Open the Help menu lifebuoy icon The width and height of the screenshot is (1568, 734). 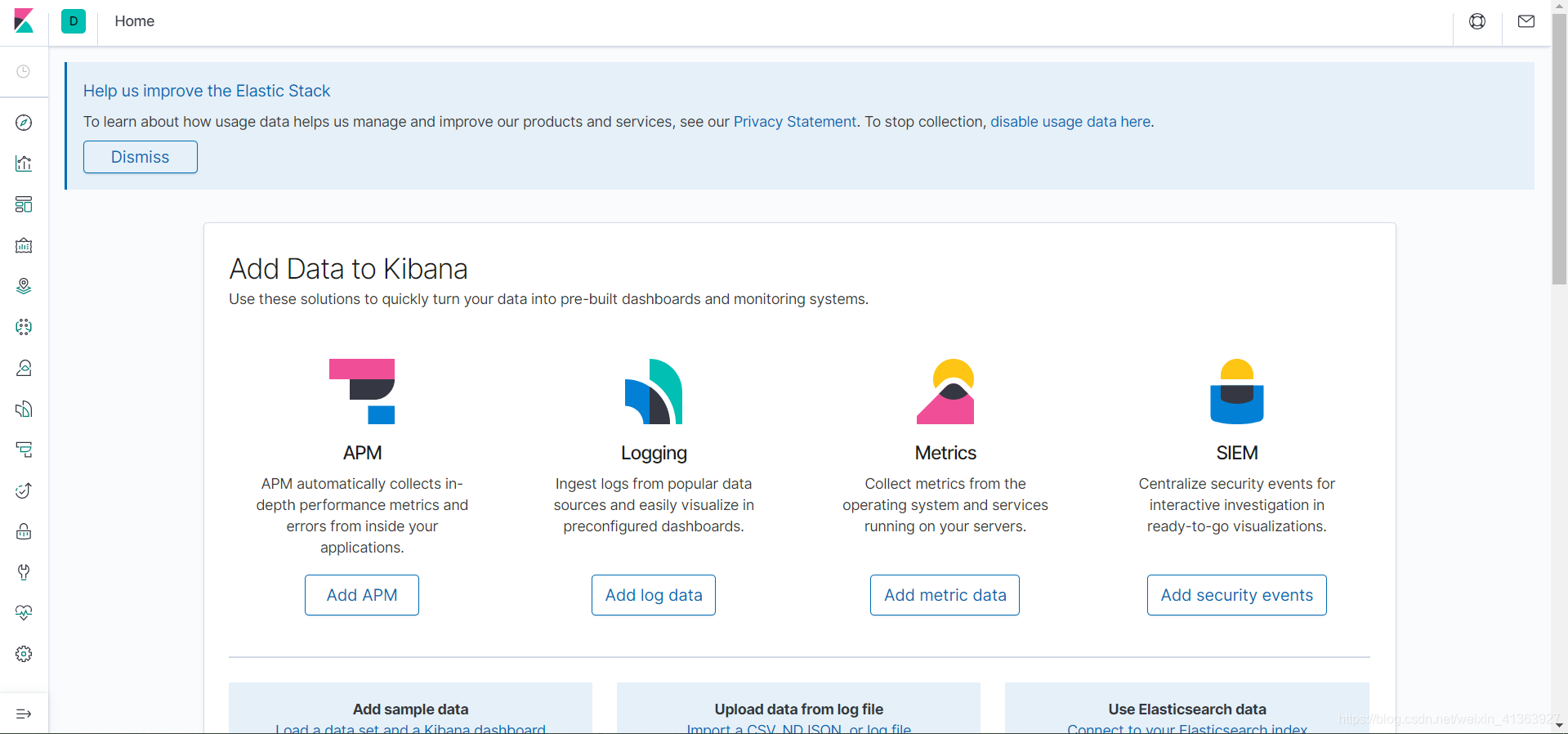[x=1477, y=21]
